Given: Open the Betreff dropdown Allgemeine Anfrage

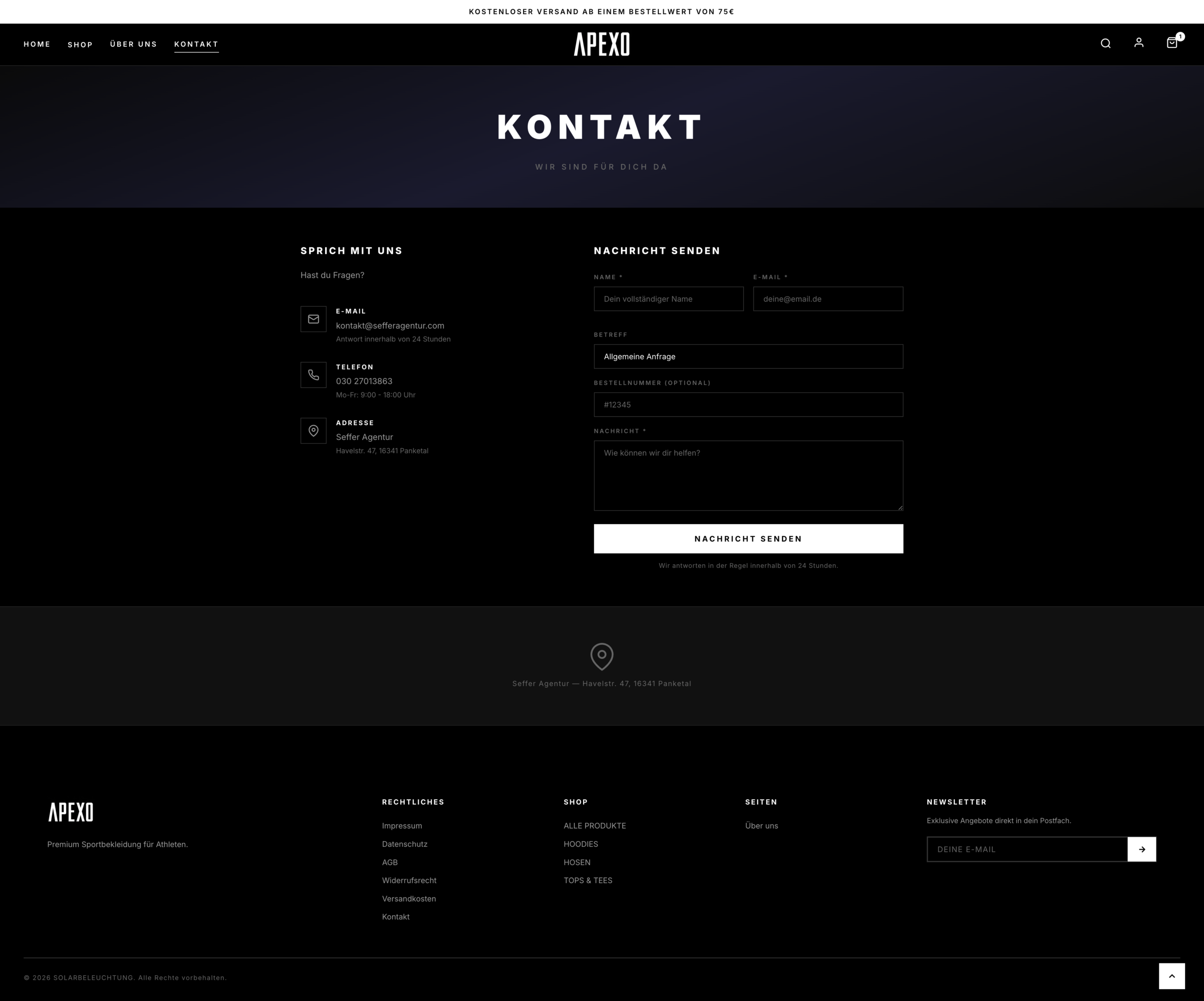Looking at the screenshot, I should point(748,356).
